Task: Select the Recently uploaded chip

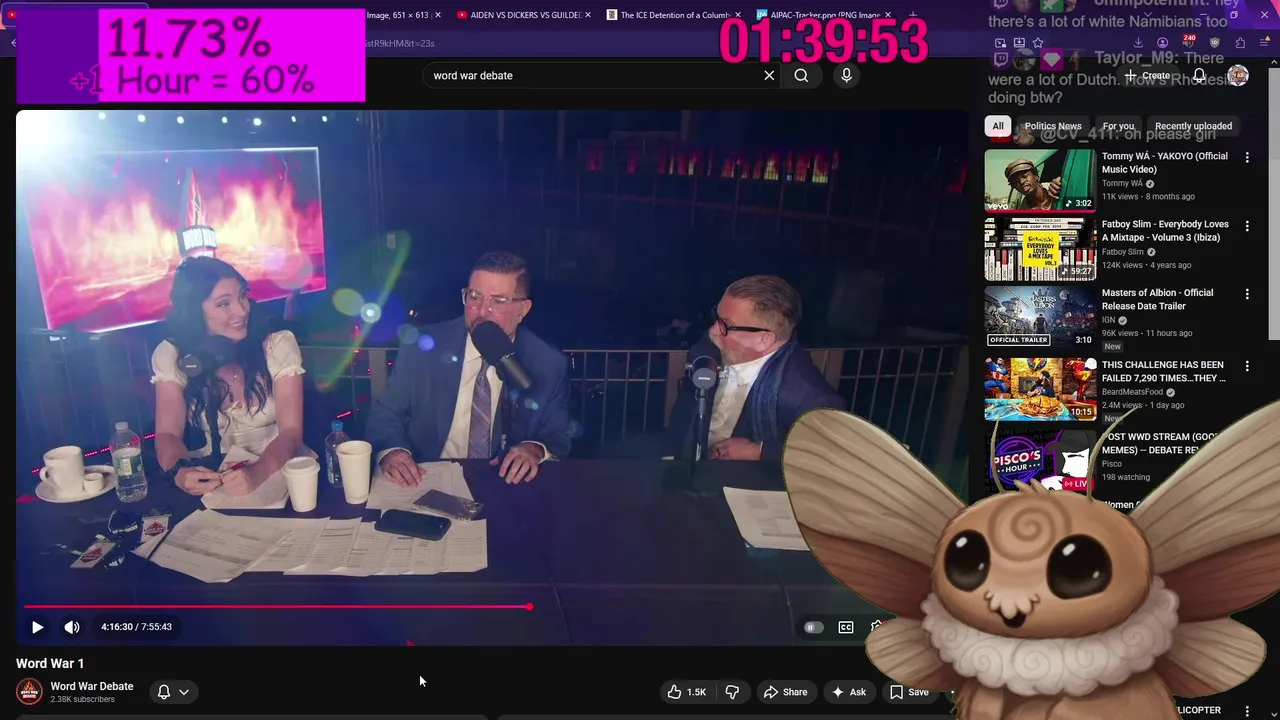Action: coord(1193,126)
